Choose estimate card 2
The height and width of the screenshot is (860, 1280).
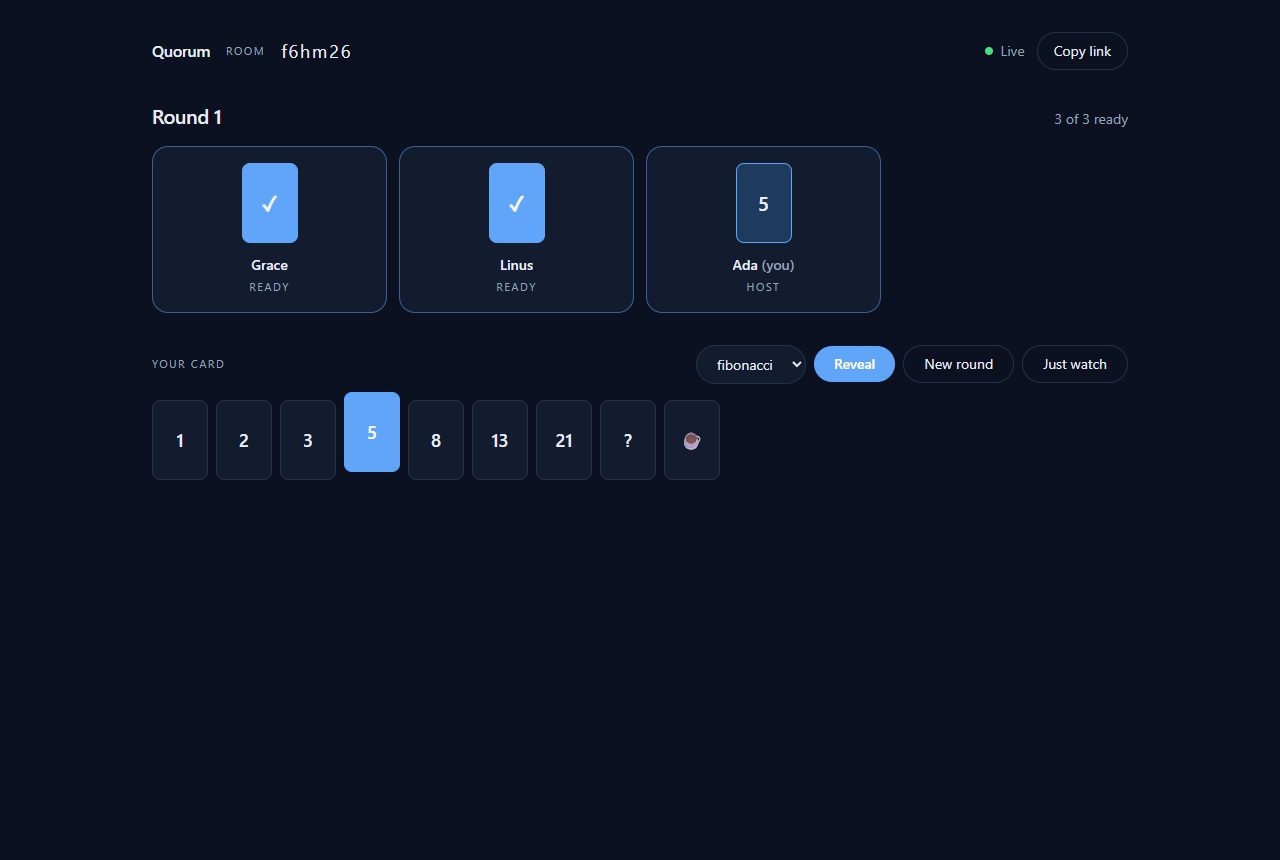point(244,440)
